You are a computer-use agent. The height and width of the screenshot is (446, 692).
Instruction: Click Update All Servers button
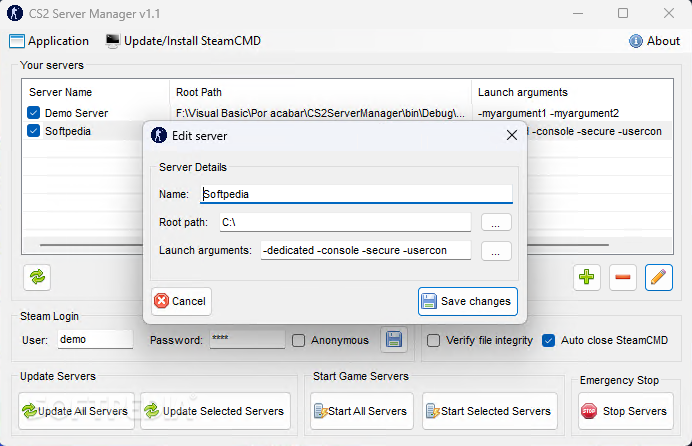coord(76,411)
